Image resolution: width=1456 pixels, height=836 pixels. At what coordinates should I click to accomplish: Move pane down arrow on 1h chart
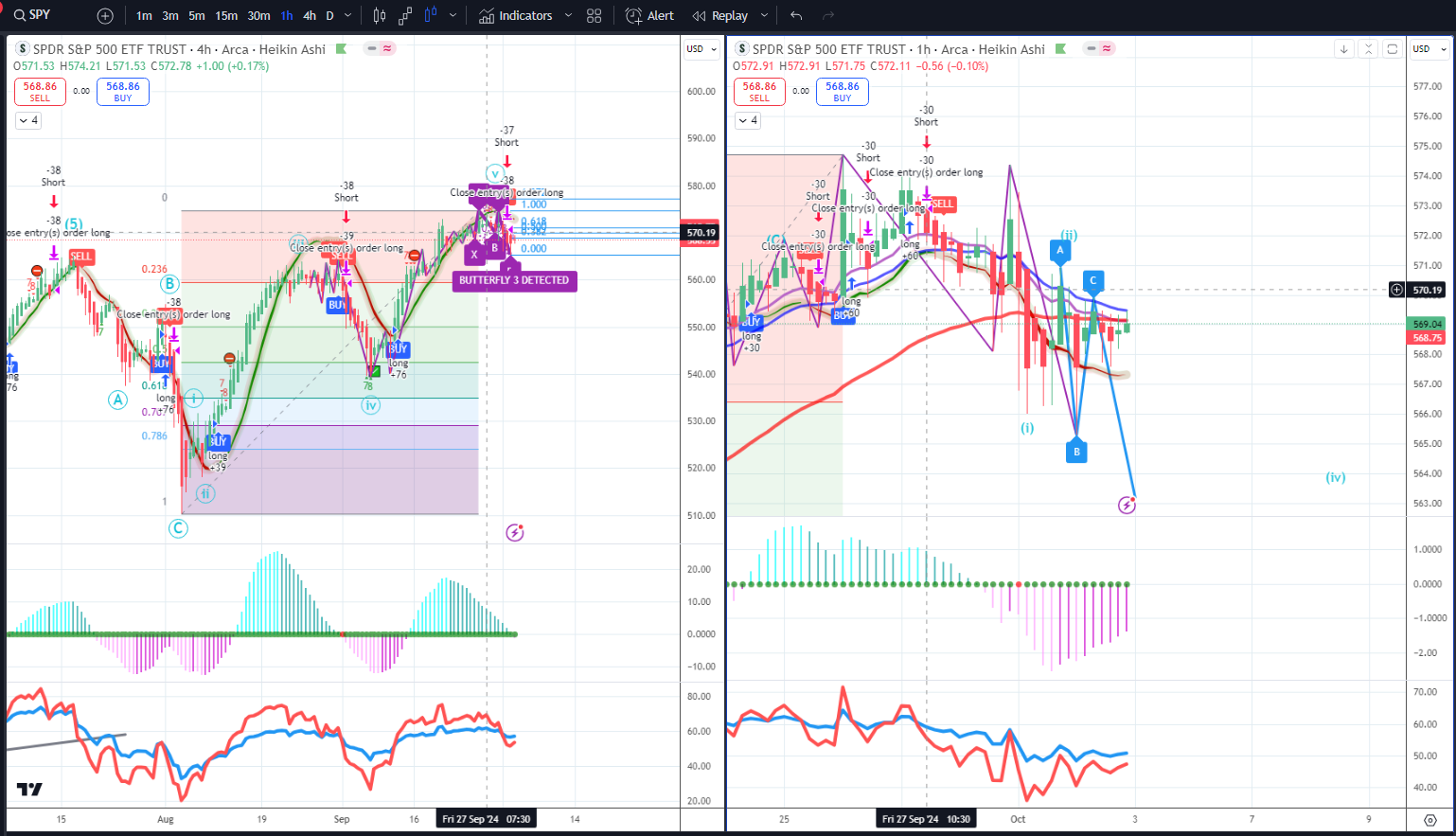(1343, 49)
